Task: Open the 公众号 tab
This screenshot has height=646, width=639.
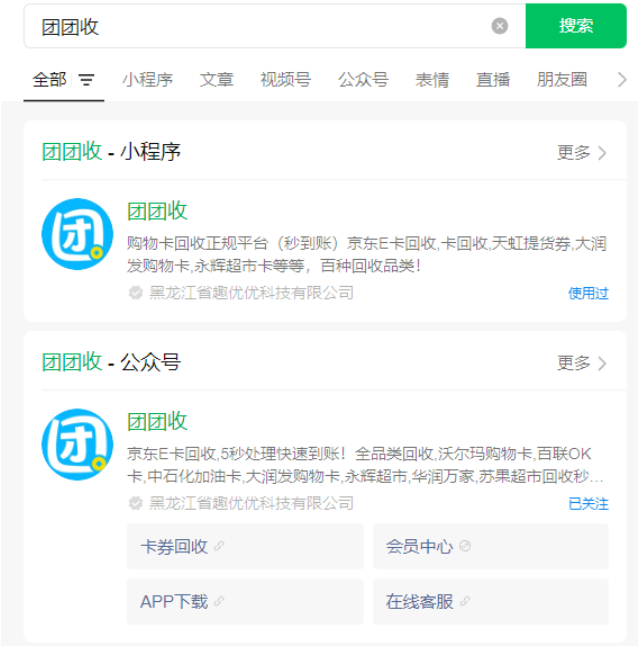Action: tap(363, 80)
